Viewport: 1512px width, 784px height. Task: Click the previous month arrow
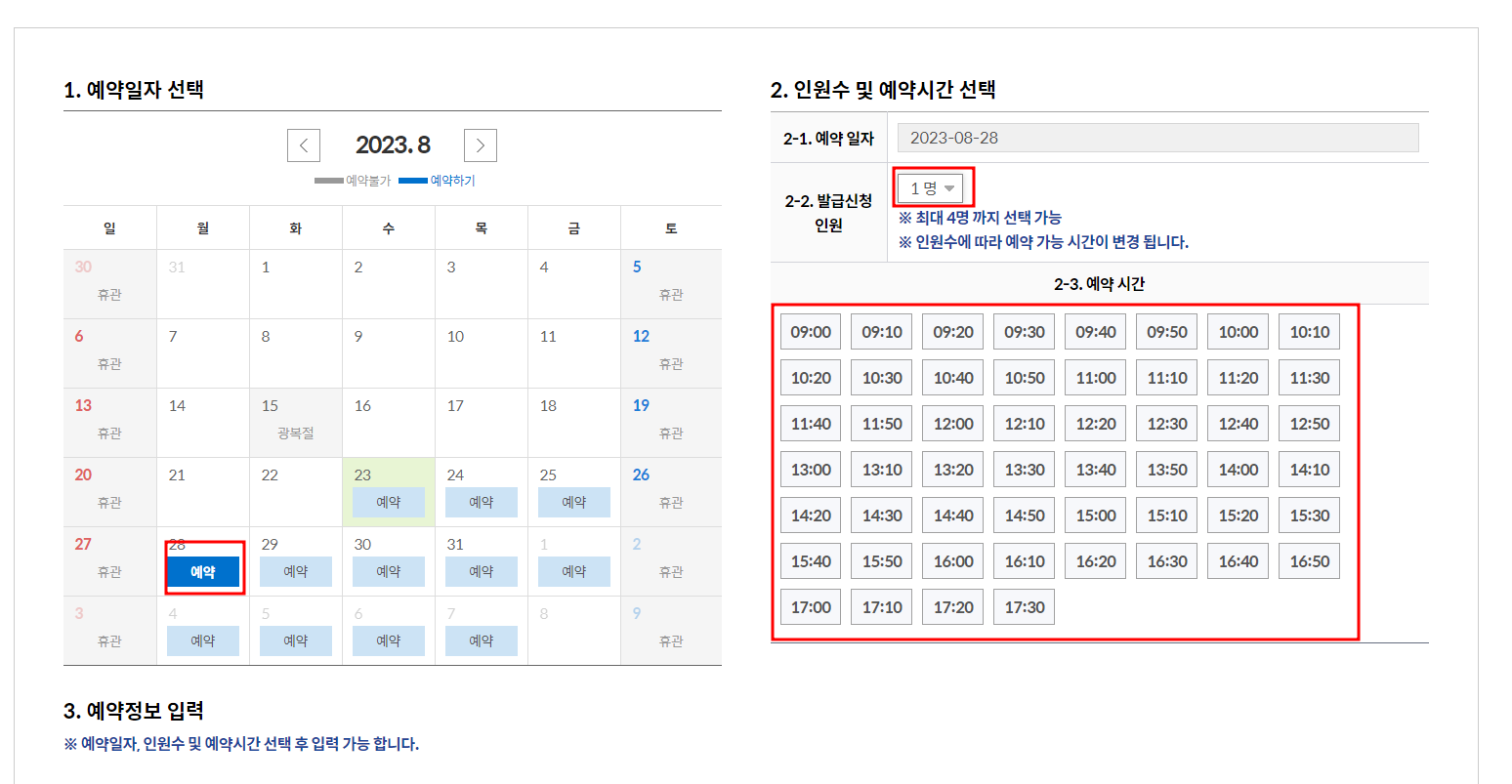[x=303, y=144]
